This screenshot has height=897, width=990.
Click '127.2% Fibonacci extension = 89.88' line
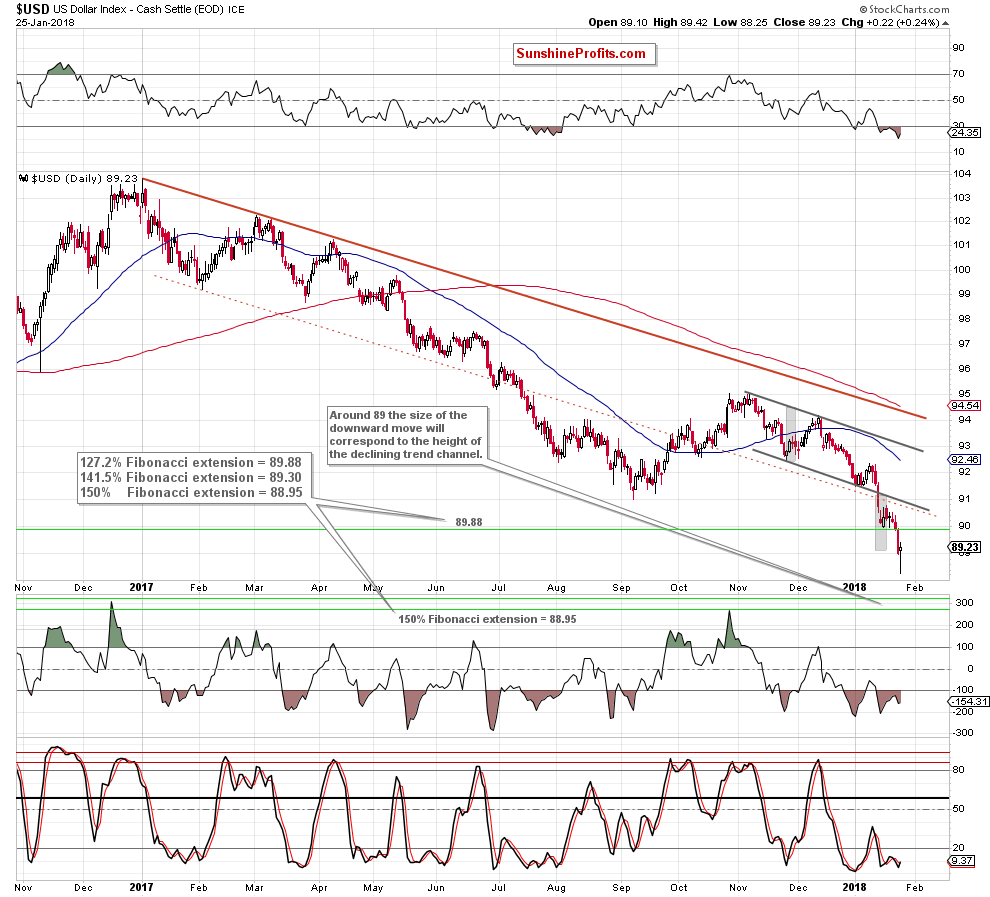coord(193,462)
